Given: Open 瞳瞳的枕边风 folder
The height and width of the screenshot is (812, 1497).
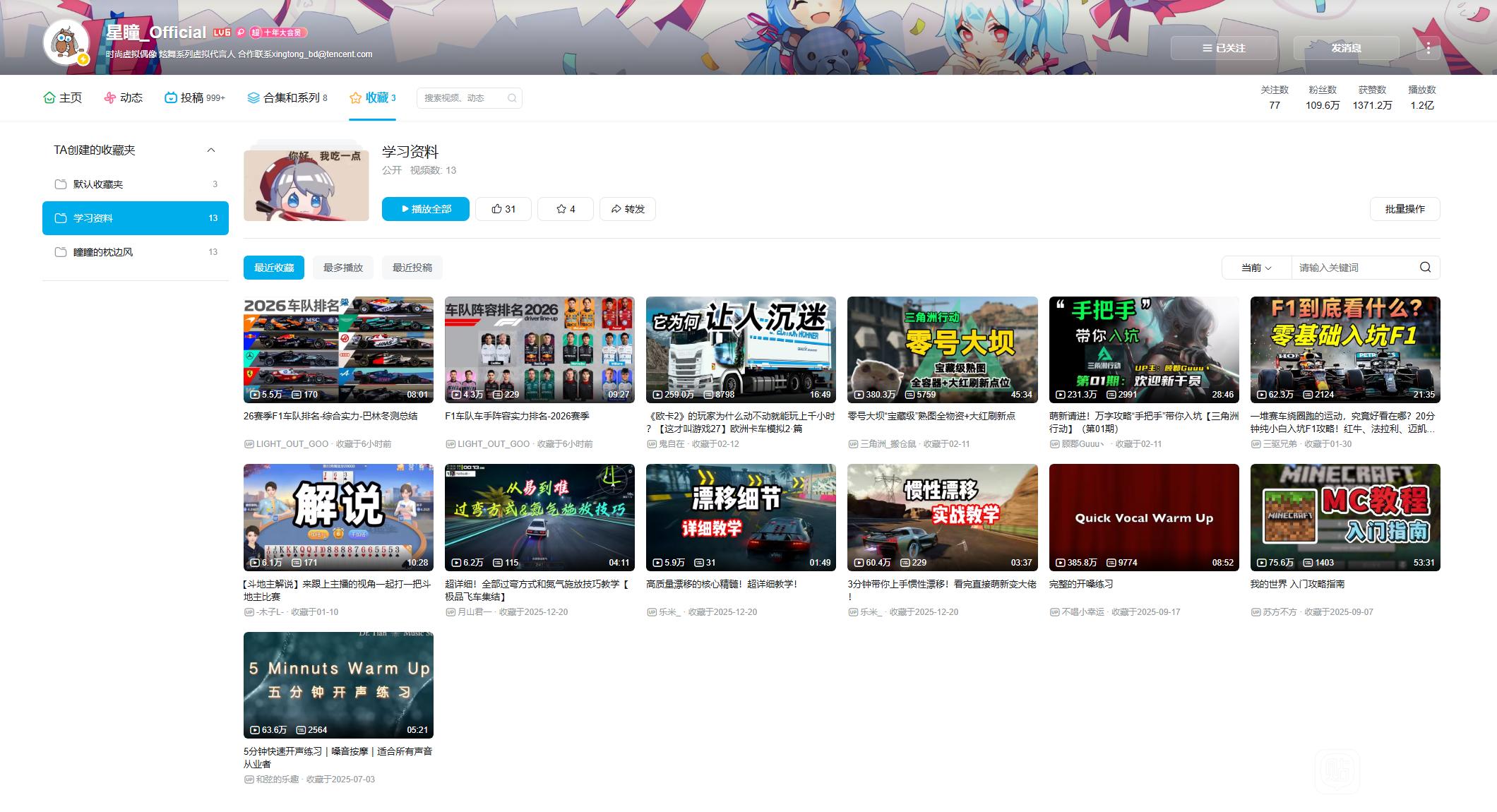Looking at the screenshot, I should click(103, 252).
